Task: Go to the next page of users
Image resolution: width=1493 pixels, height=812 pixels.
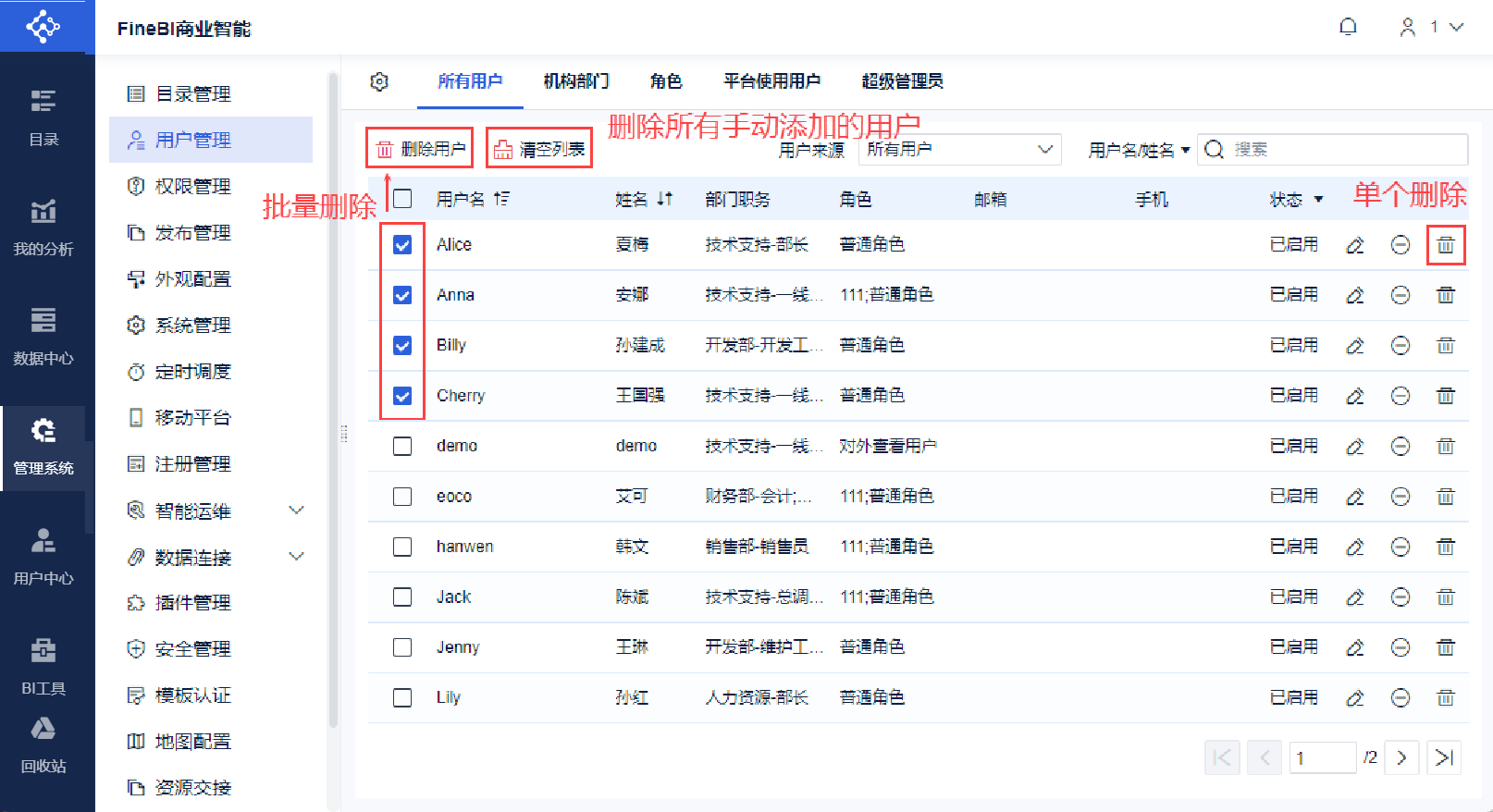Action: click(x=1401, y=758)
